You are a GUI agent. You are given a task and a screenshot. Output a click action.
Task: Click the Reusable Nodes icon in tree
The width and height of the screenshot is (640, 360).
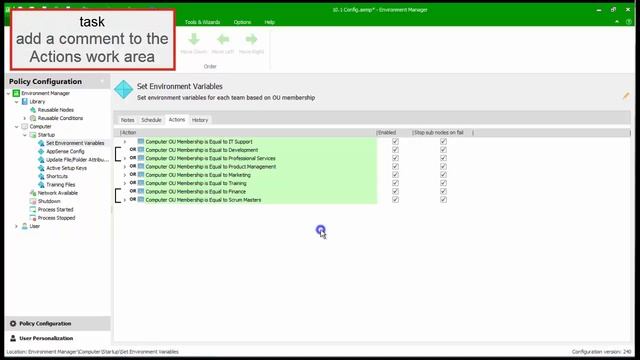tap(33, 110)
